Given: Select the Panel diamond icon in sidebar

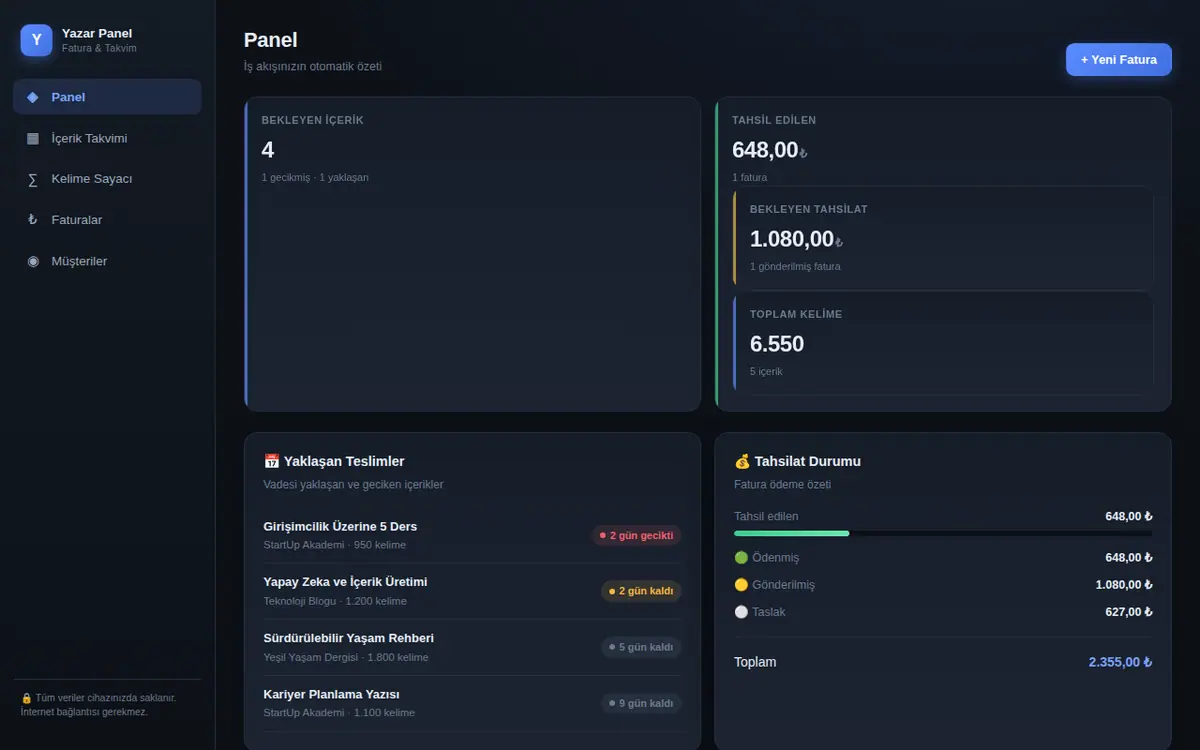Looking at the screenshot, I should (x=33, y=97).
